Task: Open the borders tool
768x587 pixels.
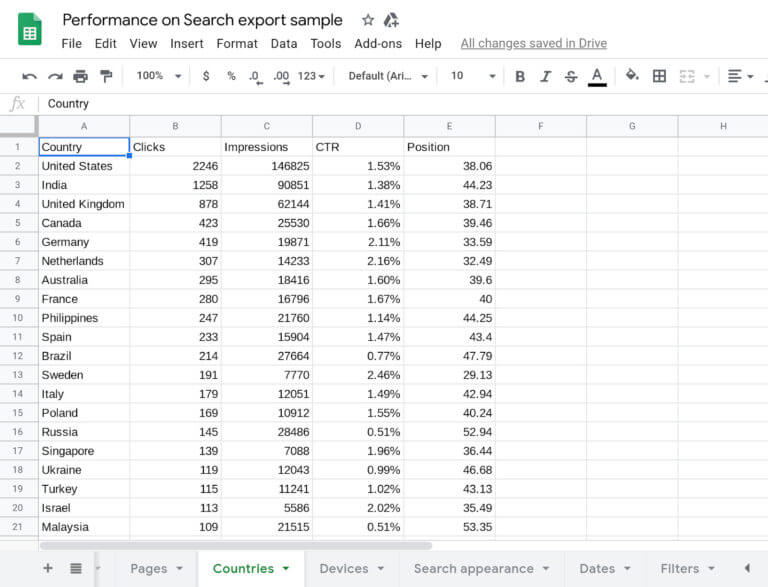Action: [x=659, y=76]
